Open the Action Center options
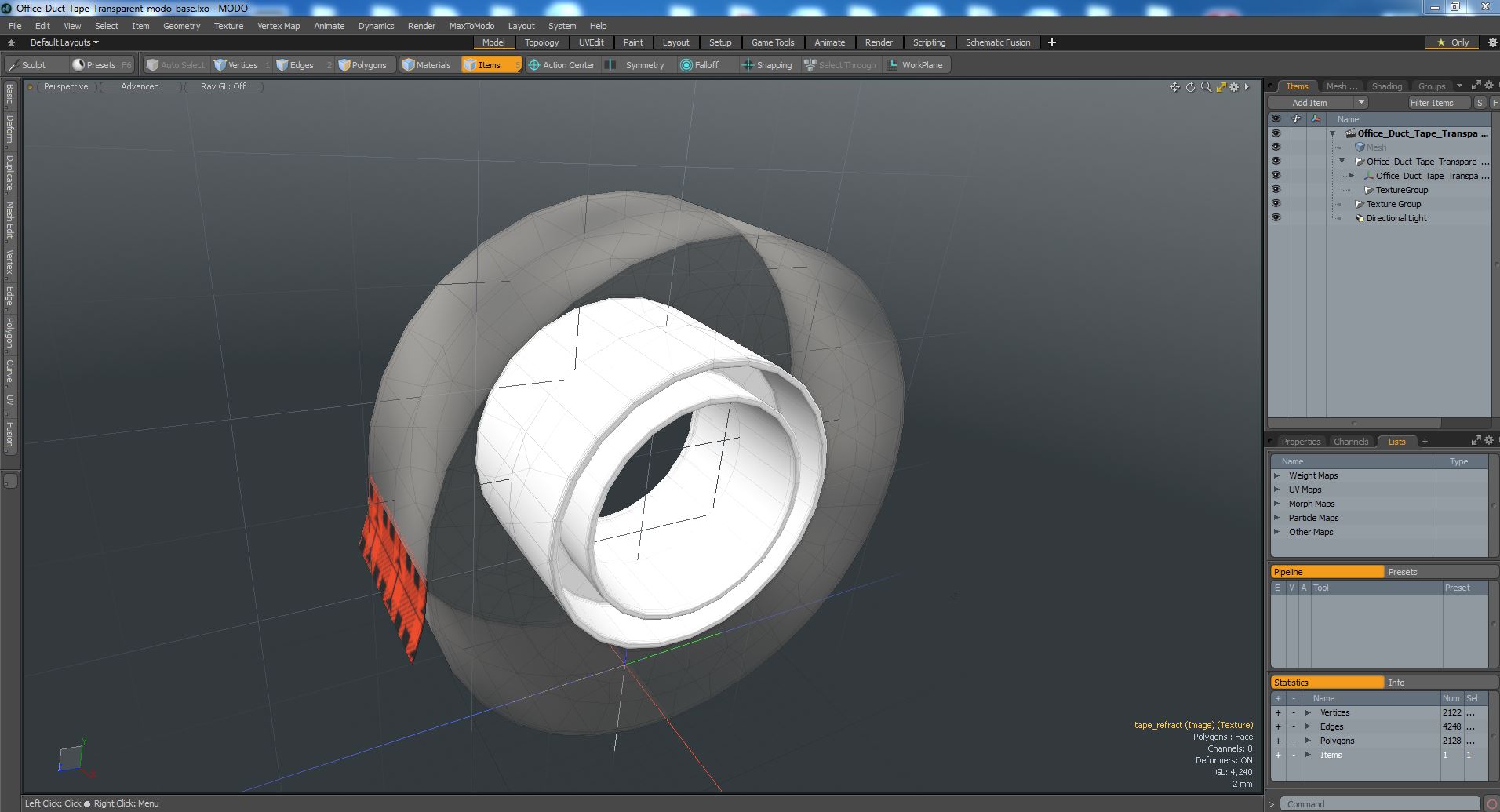 point(562,65)
